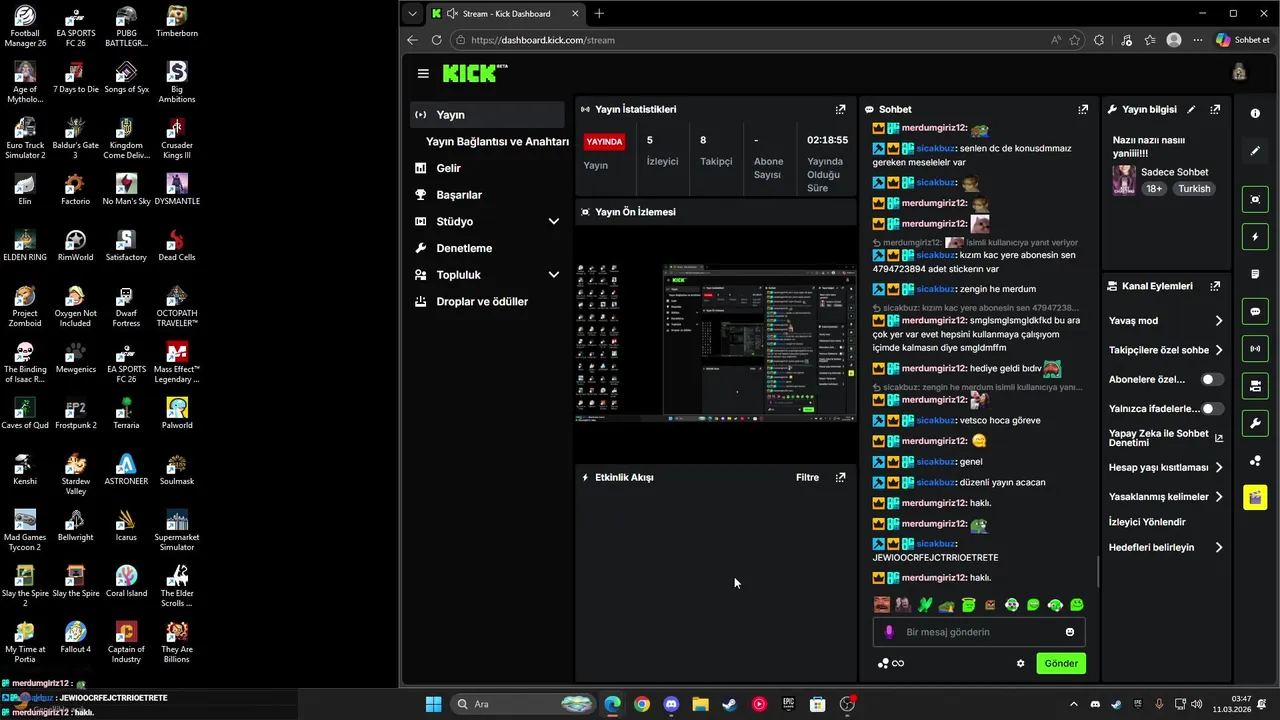Open emoji picker in message box
1280x720 pixels.
(1070, 632)
